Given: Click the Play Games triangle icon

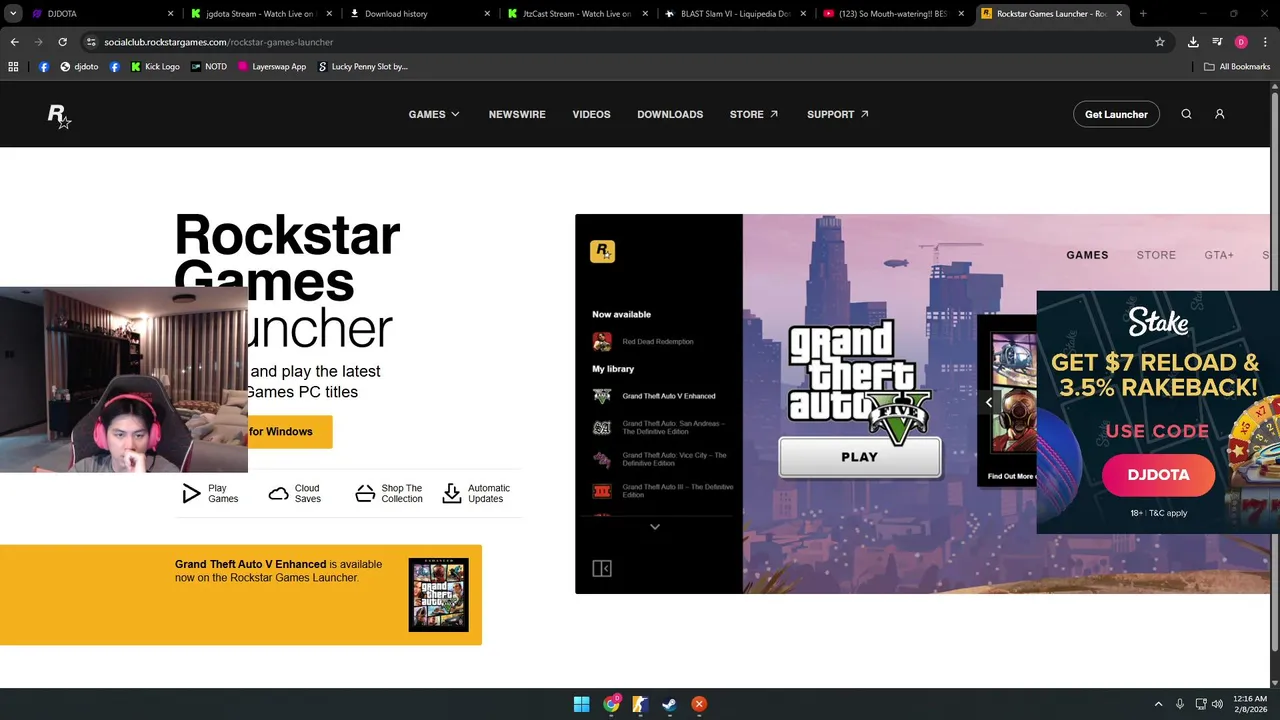Looking at the screenshot, I should click(x=191, y=494).
